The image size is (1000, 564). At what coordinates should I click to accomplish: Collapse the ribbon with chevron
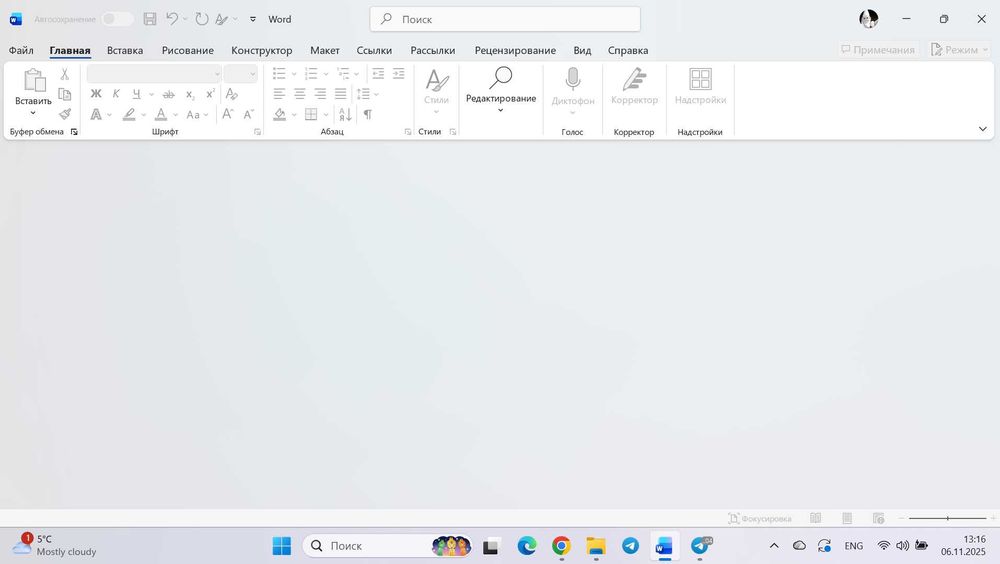[x=983, y=129]
